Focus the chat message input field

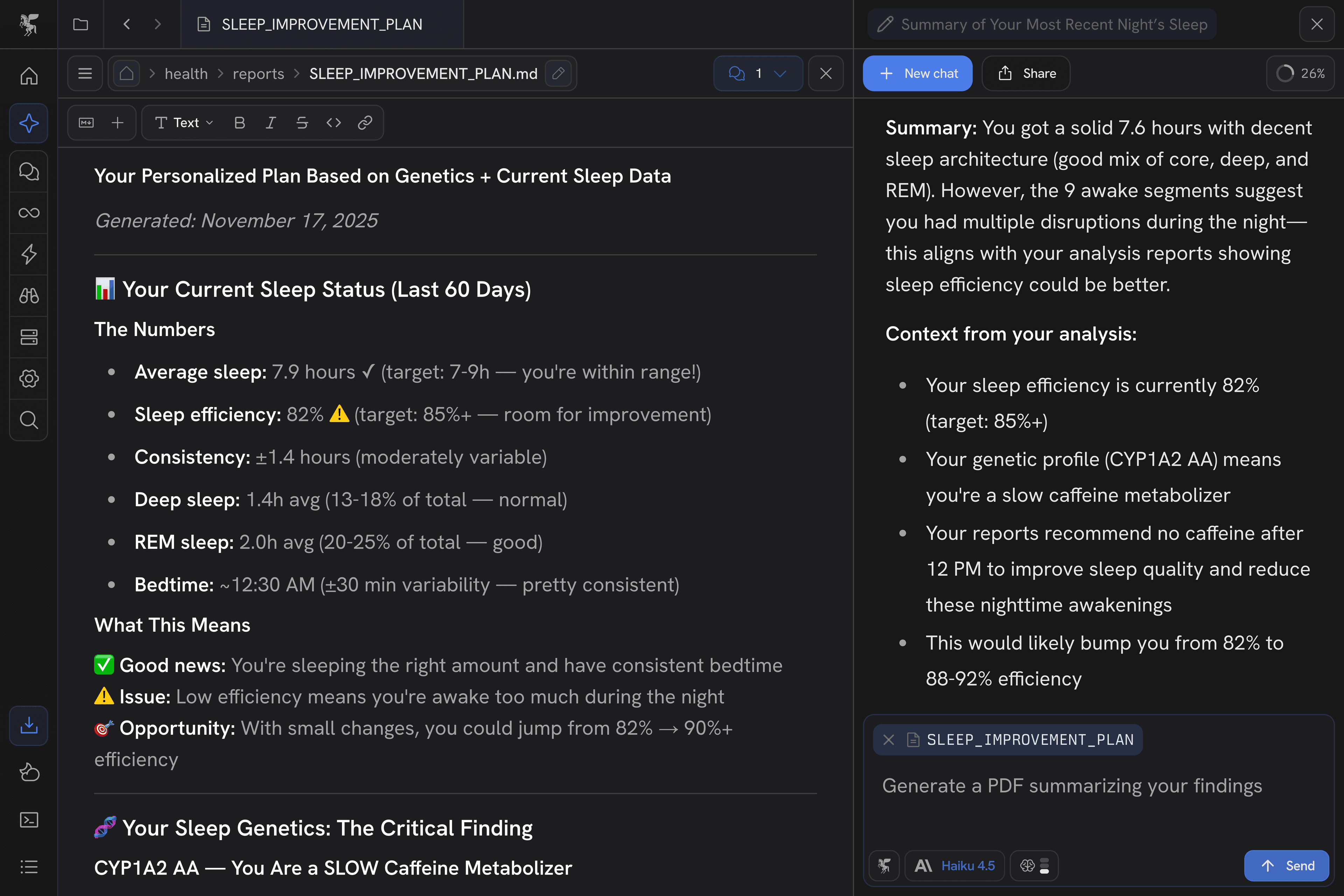[1097, 800]
